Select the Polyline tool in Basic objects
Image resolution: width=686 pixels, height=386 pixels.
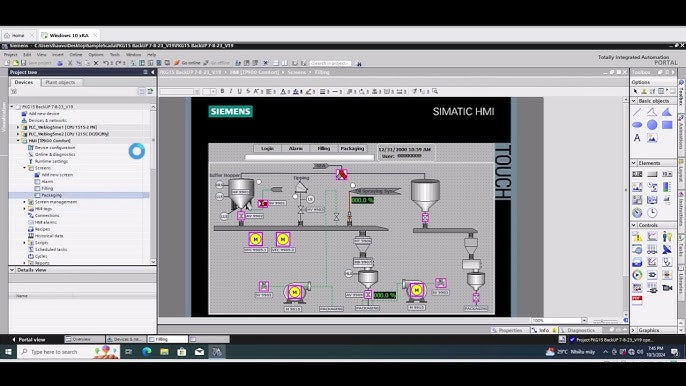[652, 112]
